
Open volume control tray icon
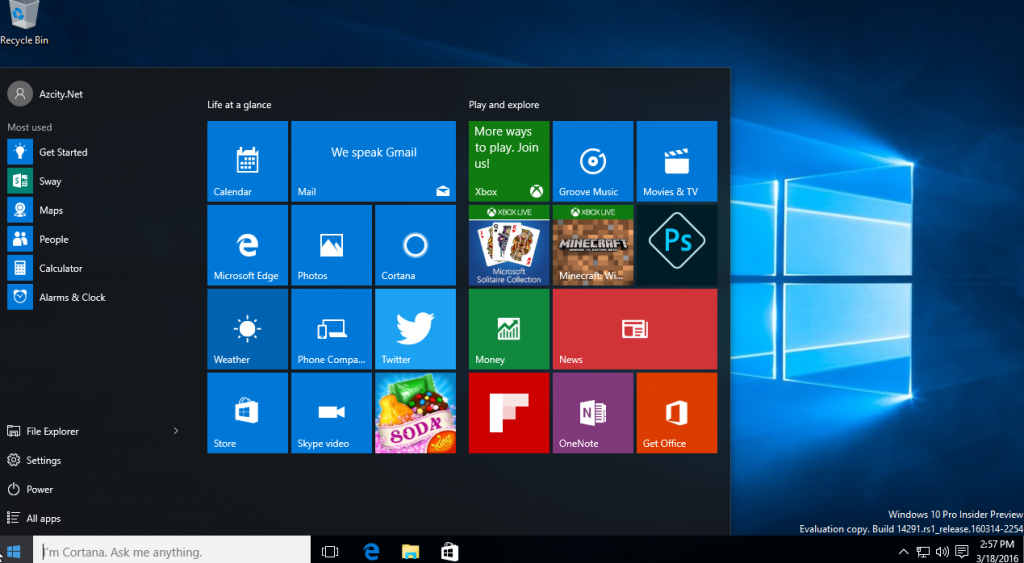pyautogui.click(x=942, y=552)
